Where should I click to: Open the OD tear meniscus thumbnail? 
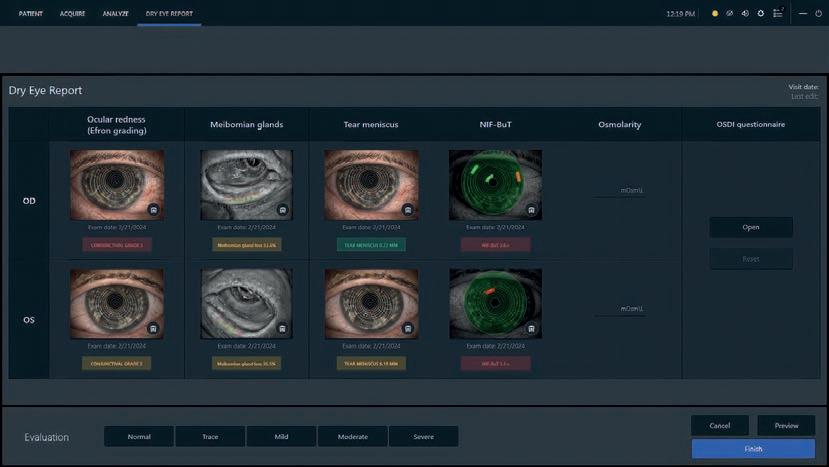point(371,185)
